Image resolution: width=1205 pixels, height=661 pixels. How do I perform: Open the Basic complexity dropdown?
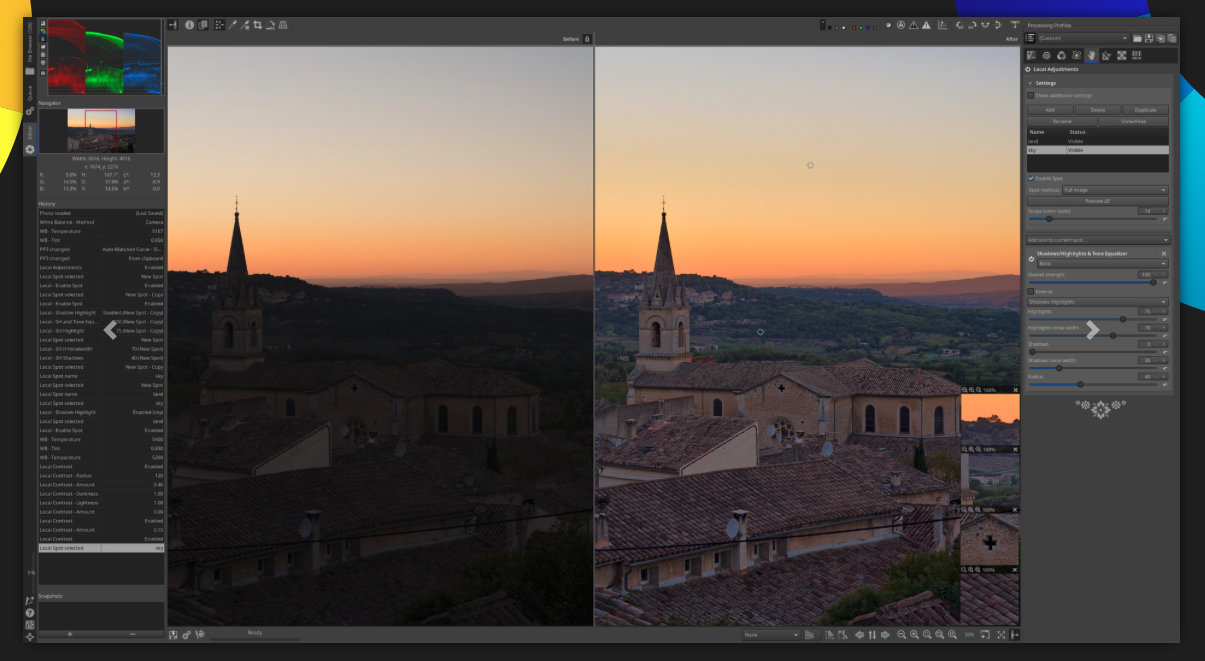[1101, 264]
